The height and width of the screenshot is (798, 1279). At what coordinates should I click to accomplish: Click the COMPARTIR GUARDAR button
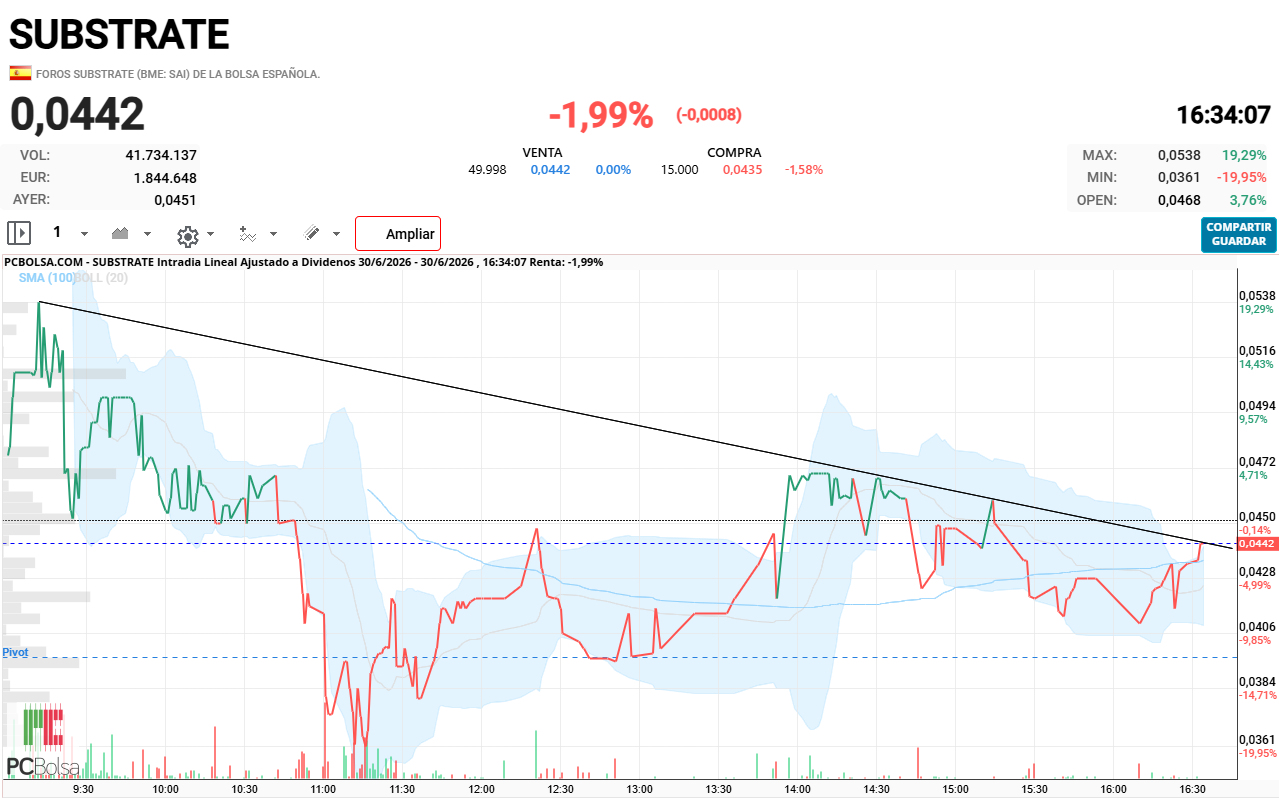pyautogui.click(x=1238, y=234)
